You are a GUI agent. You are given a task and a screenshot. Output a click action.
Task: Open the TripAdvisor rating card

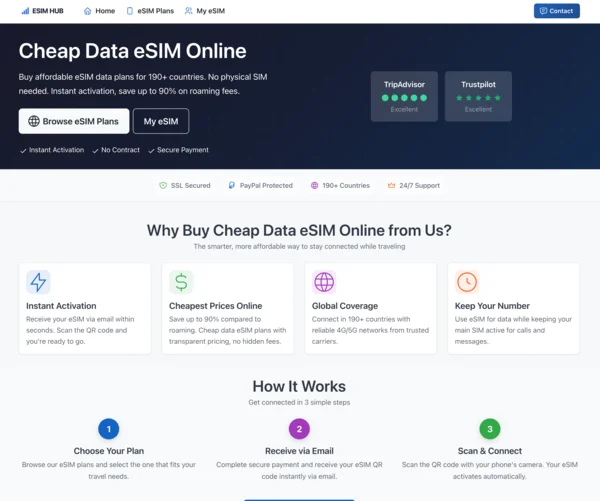(404, 96)
